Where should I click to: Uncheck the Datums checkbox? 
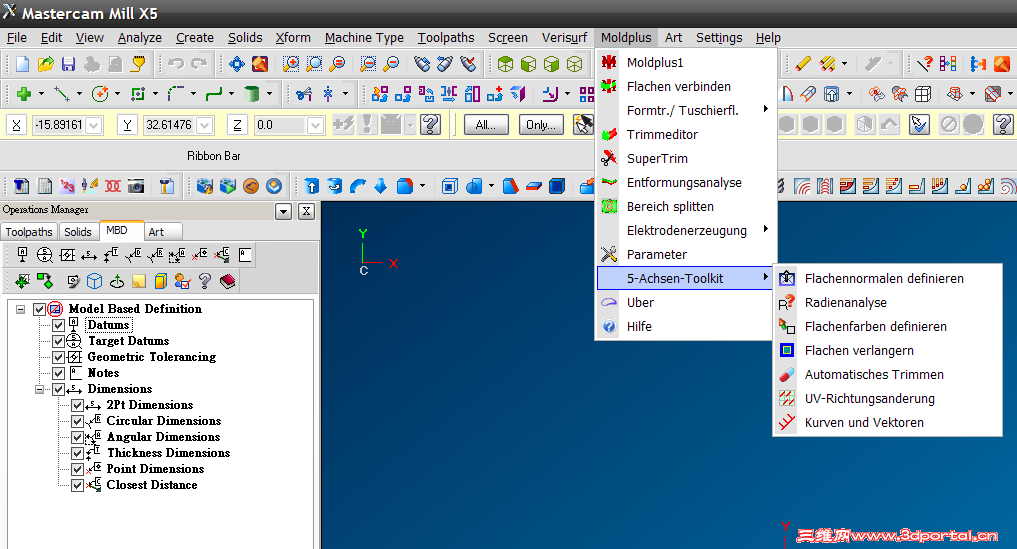coord(58,325)
